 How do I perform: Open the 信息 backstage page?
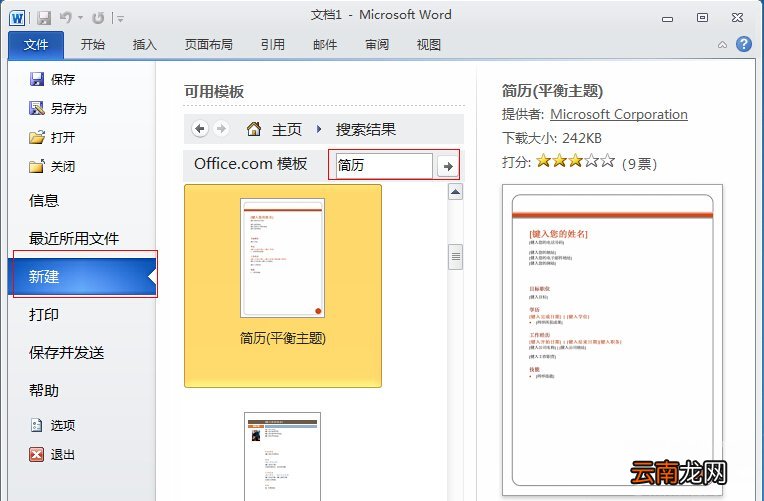(44, 200)
